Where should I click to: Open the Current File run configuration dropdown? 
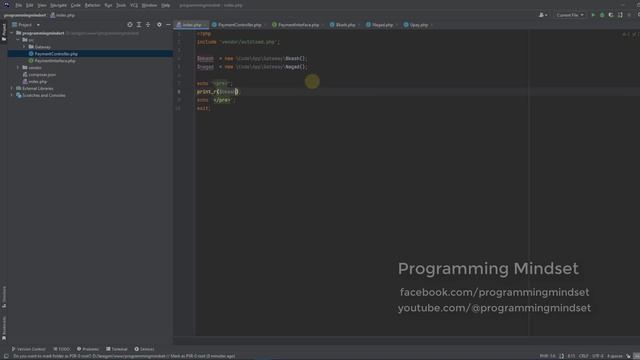tap(570, 15)
